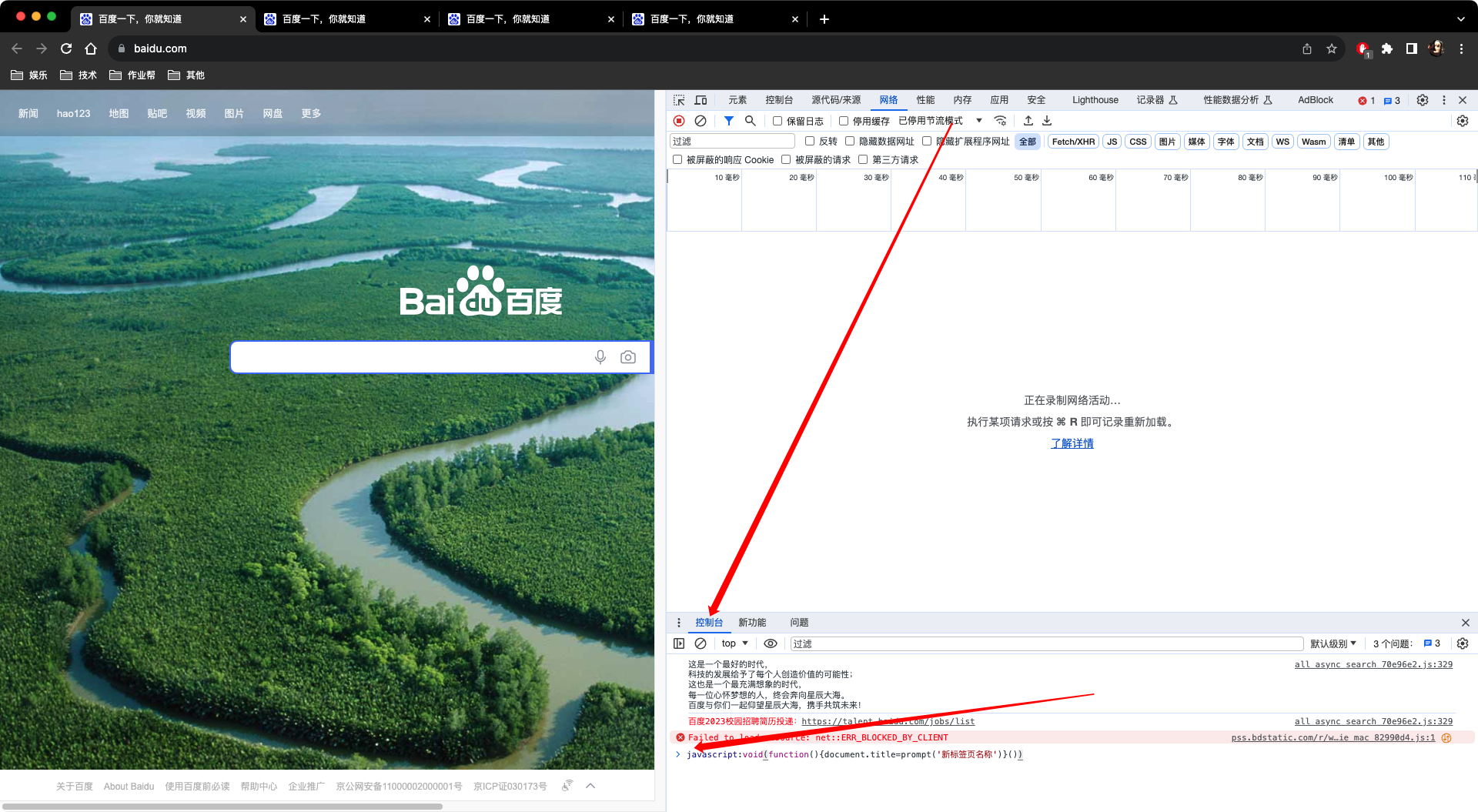
Task: Bookmark this page star icon
Action: pos(1332,48)
